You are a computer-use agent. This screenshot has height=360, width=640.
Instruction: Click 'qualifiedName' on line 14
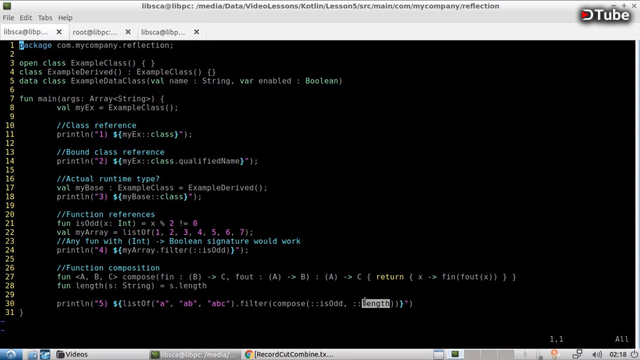(x=209, y=161)
